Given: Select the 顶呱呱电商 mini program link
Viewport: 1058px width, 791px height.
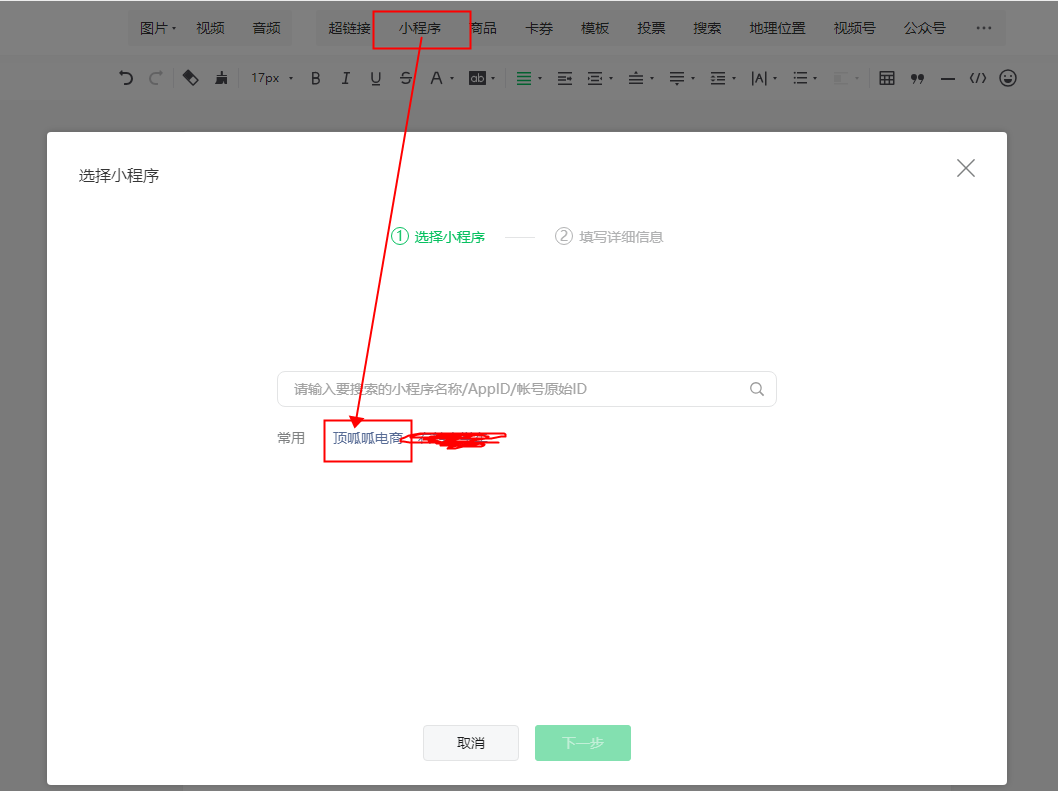Looking at the screenshot, I should pyautogui.click(x=368, y=439).
